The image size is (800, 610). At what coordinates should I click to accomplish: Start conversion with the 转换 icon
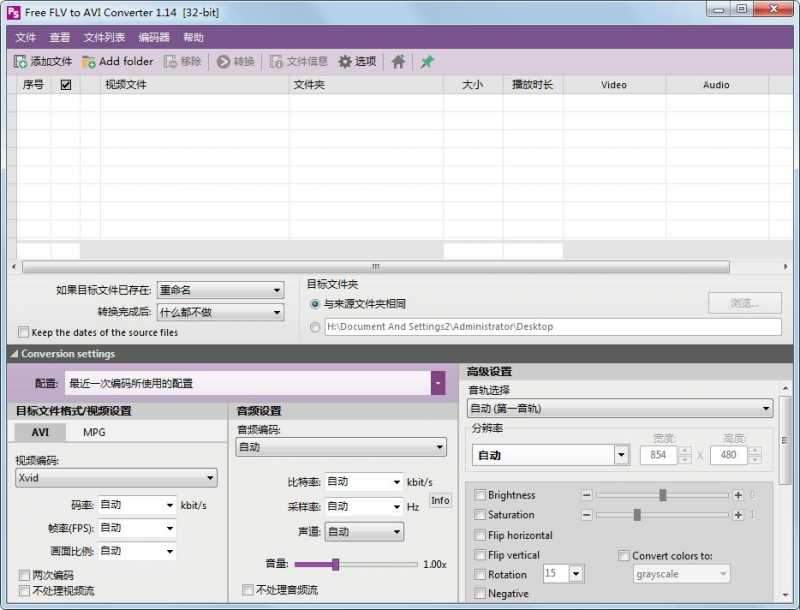click(x=224, y=61)
